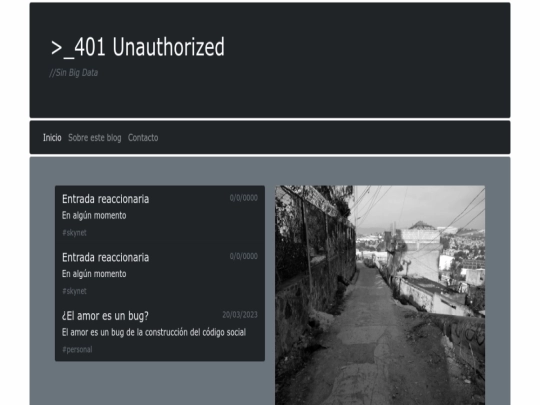Open the first 'Entrada reaccionaria' post title
The height and width of the screenshot is (405, 540).
pos(105,199)
